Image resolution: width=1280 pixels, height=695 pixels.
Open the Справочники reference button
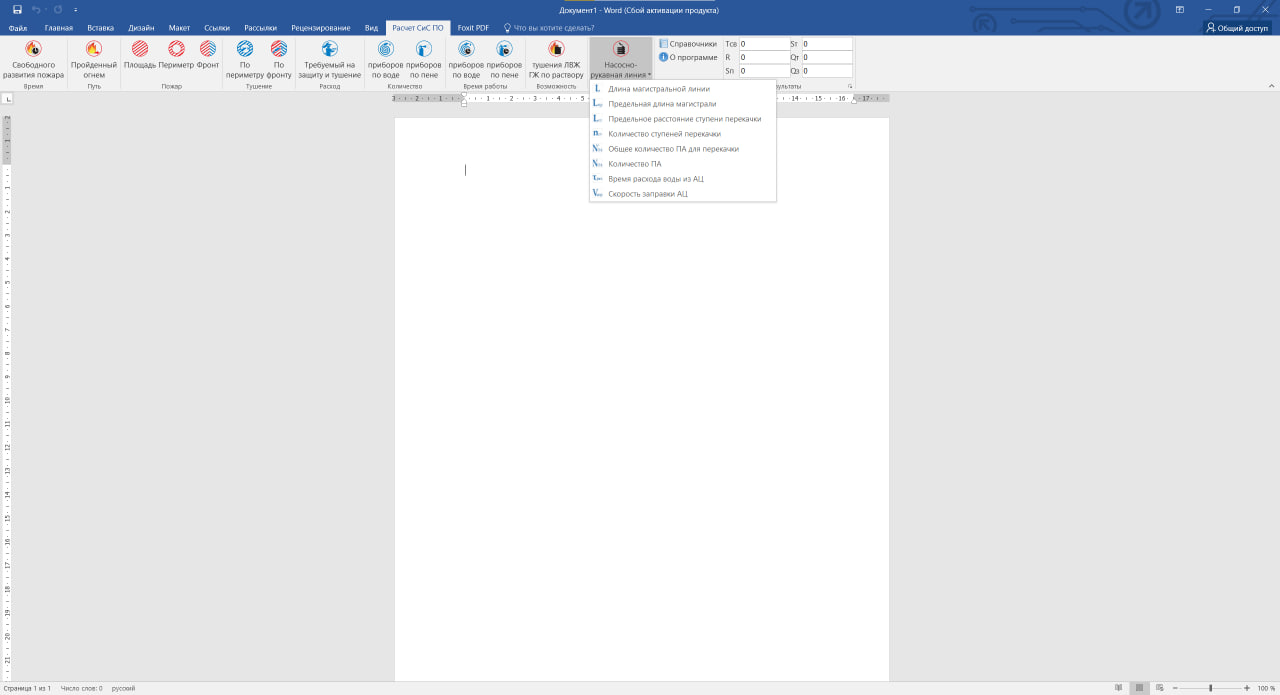point(688,44)
